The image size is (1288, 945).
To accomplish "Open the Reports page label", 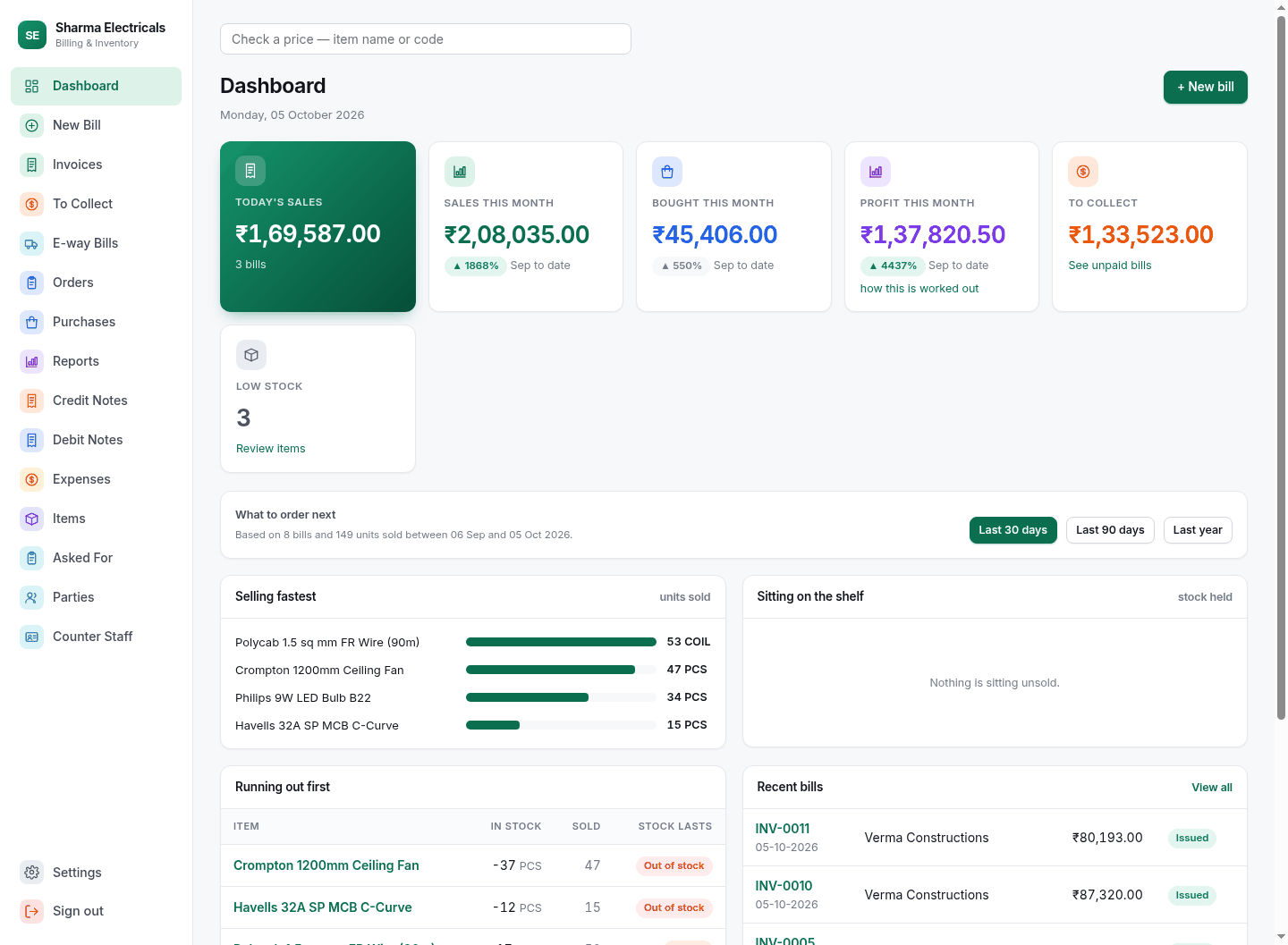I will click(x=76, y=361).
